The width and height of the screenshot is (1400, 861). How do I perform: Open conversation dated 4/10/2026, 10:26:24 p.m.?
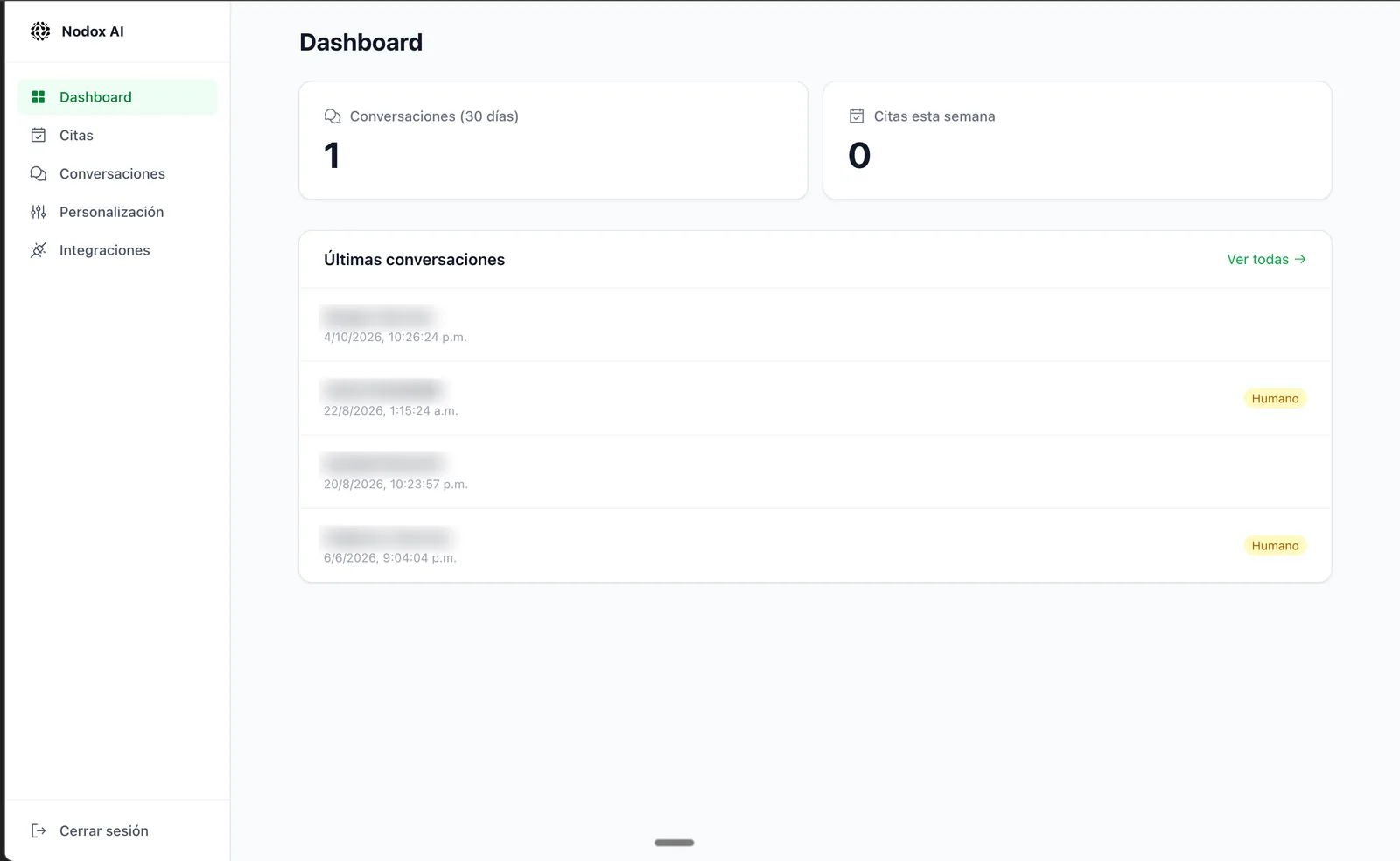coord(815,325)
